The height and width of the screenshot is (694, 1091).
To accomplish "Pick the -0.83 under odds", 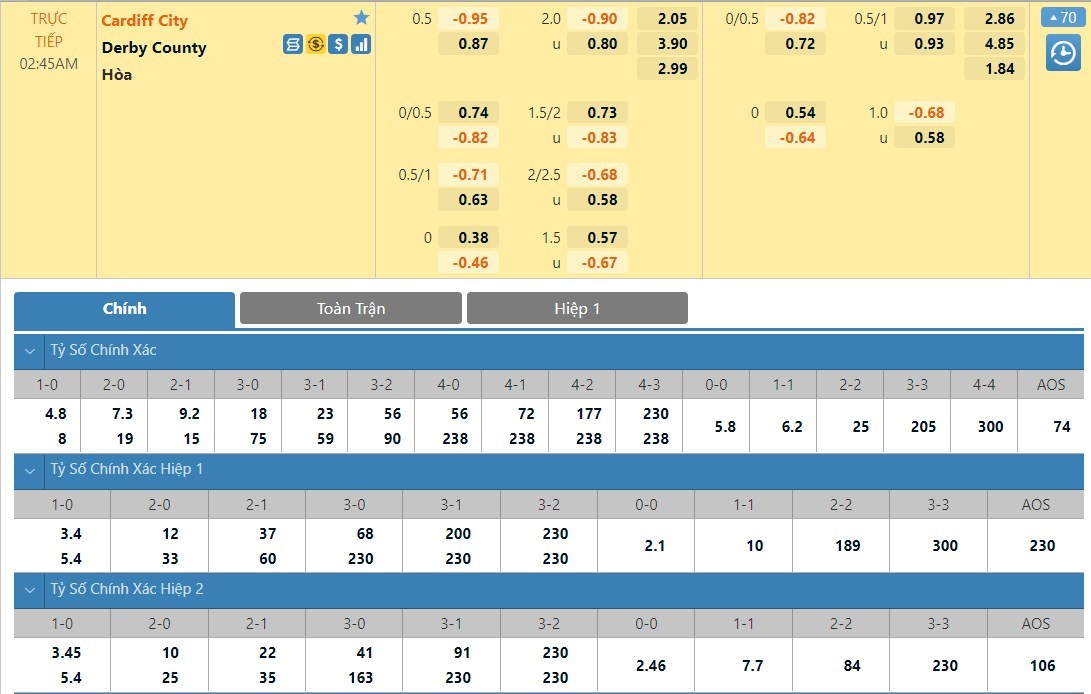I will click(598, 138).
